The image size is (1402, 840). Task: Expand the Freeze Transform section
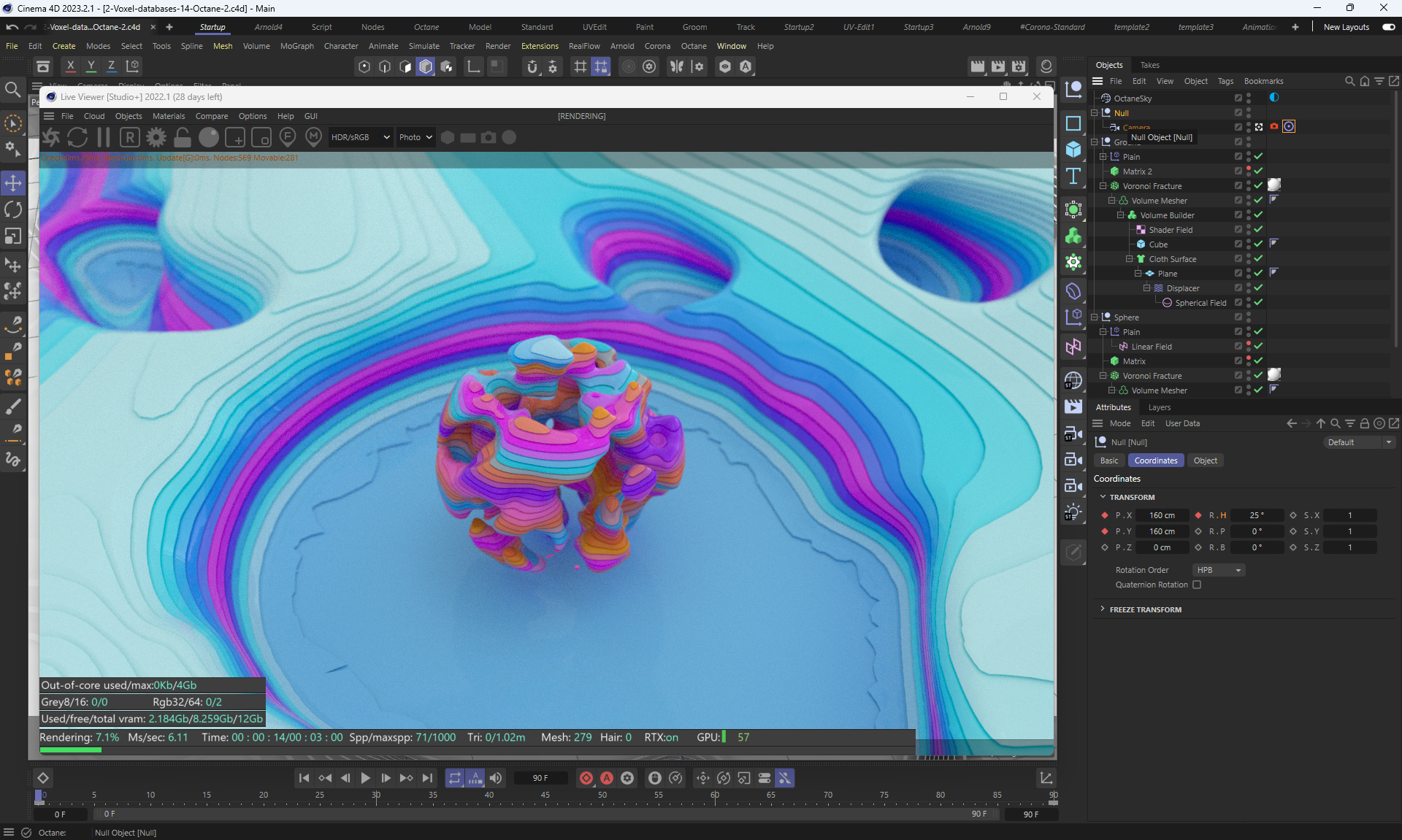pyautogui.click(x=1145, y=609)
